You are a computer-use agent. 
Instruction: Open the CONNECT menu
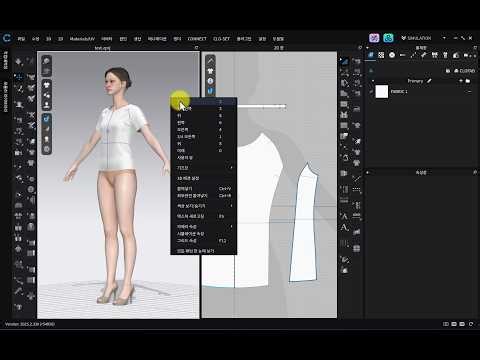[197, 39]
